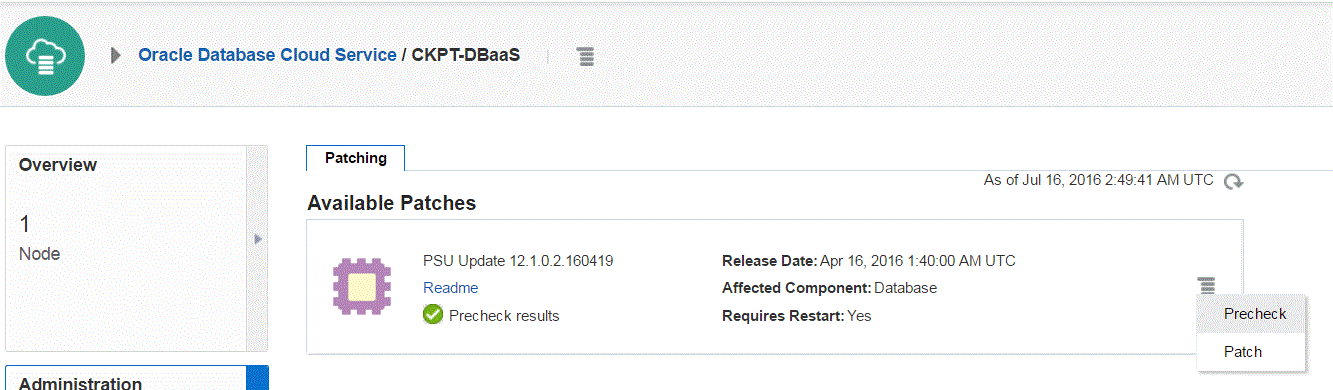This screenshot has width=1333, height=390.
Task: Choose Patch from the dropdown menu
Action: point(1243,352)
